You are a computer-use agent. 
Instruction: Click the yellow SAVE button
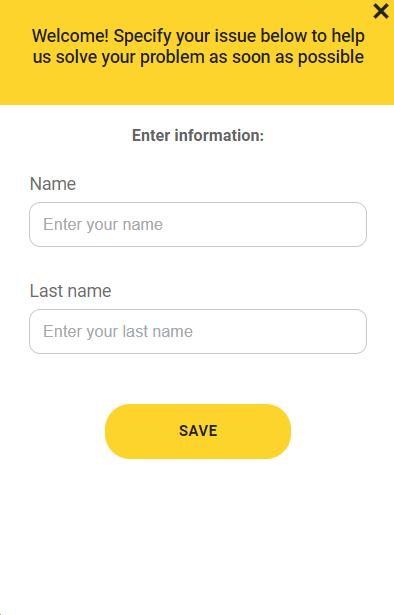[198, 431]
